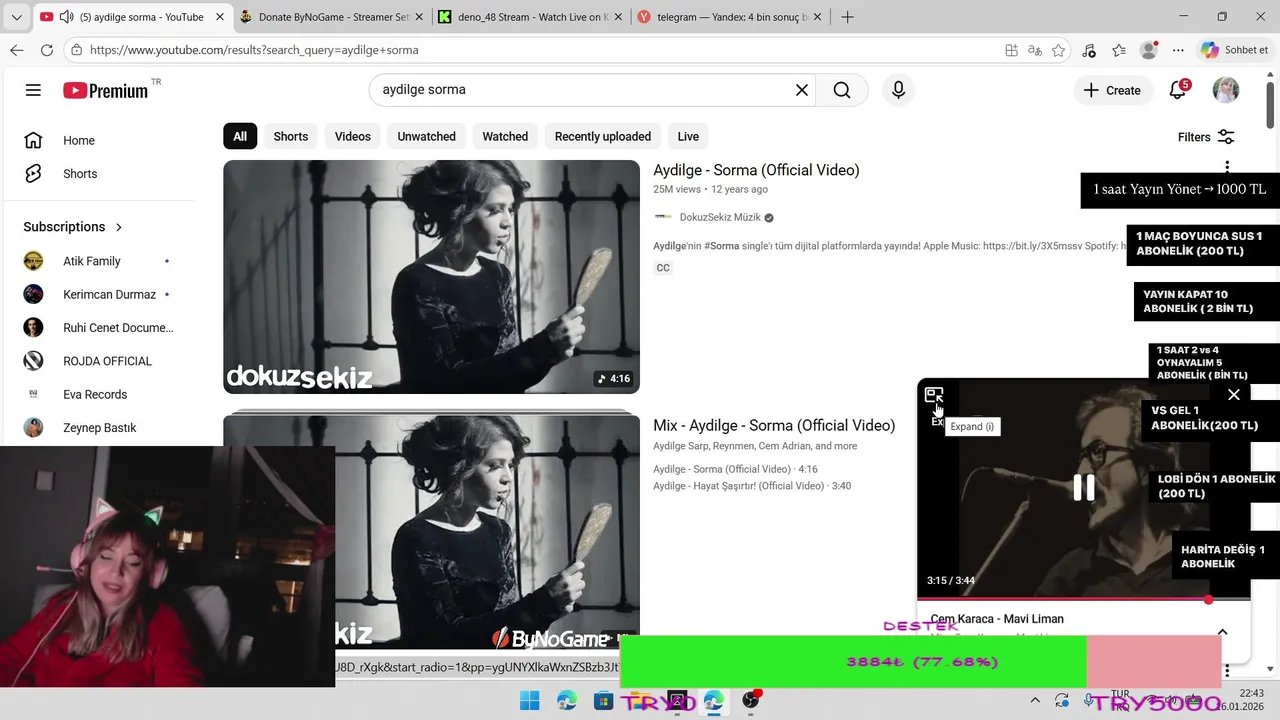Start voice search with the microphone

coord(898,90)
